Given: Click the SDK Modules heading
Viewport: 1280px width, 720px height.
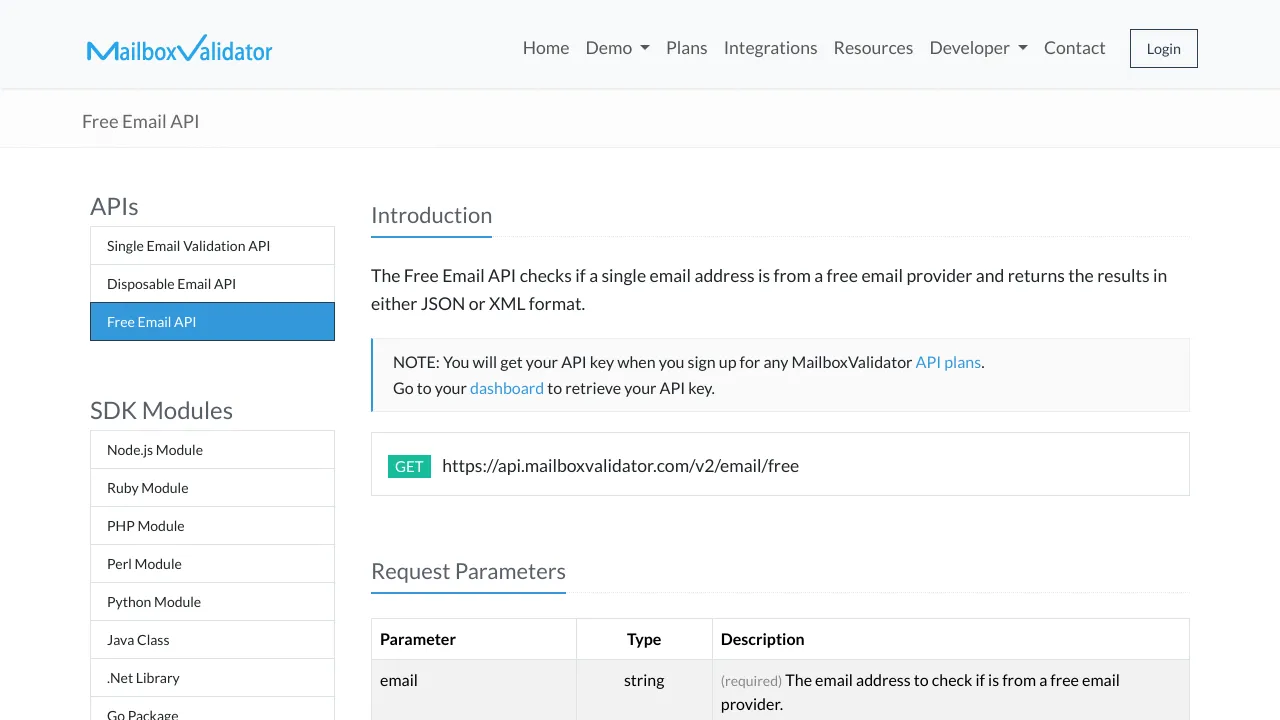Looking at the screenshot, I should tap(161, 410).
